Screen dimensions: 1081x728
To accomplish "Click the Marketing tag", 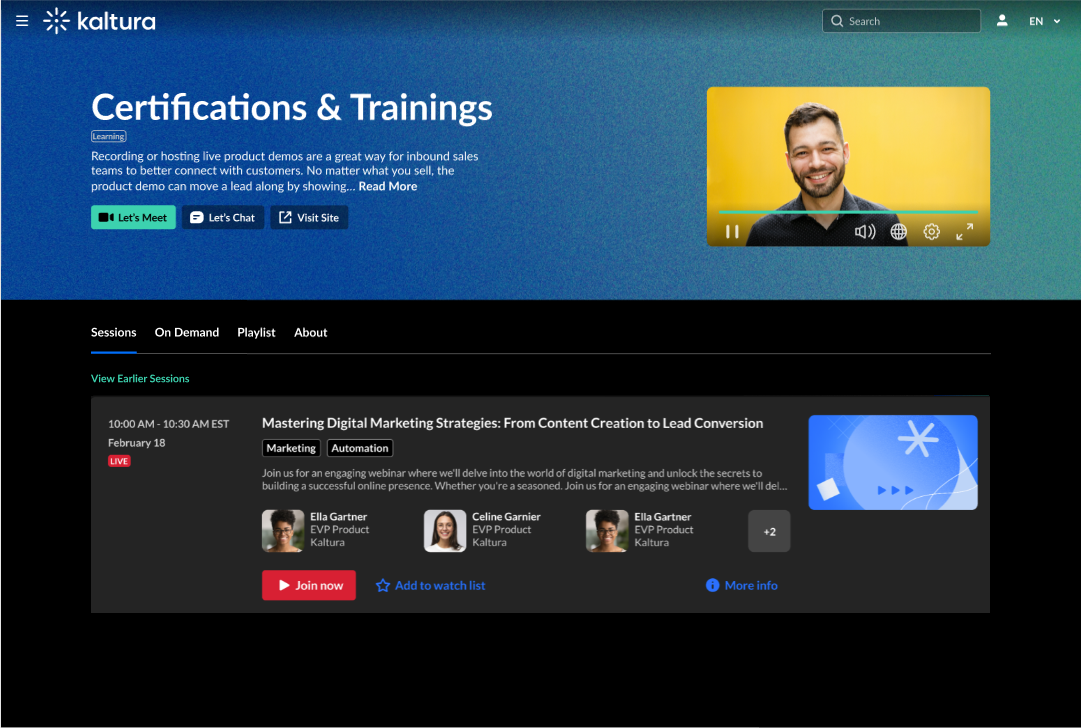I will tap(291, 448).
